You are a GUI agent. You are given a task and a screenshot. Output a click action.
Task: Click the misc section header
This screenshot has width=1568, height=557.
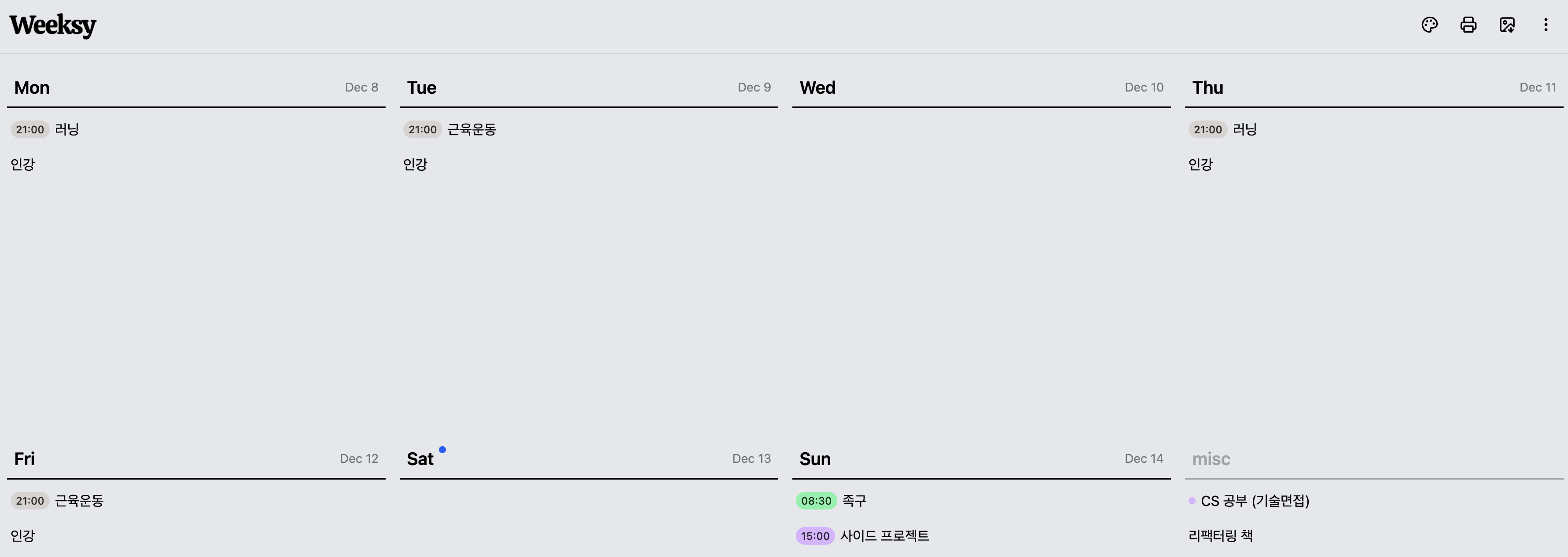pyautogui.click(x=1211, y=459)
